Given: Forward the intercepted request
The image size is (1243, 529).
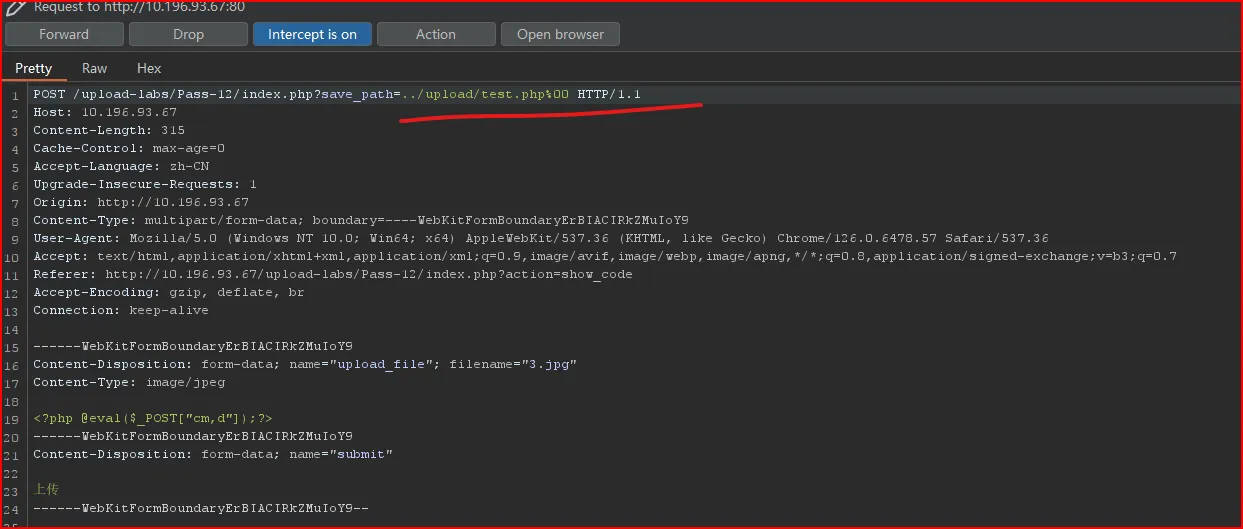Looking at the screenshot, I should tap(64, 34).
